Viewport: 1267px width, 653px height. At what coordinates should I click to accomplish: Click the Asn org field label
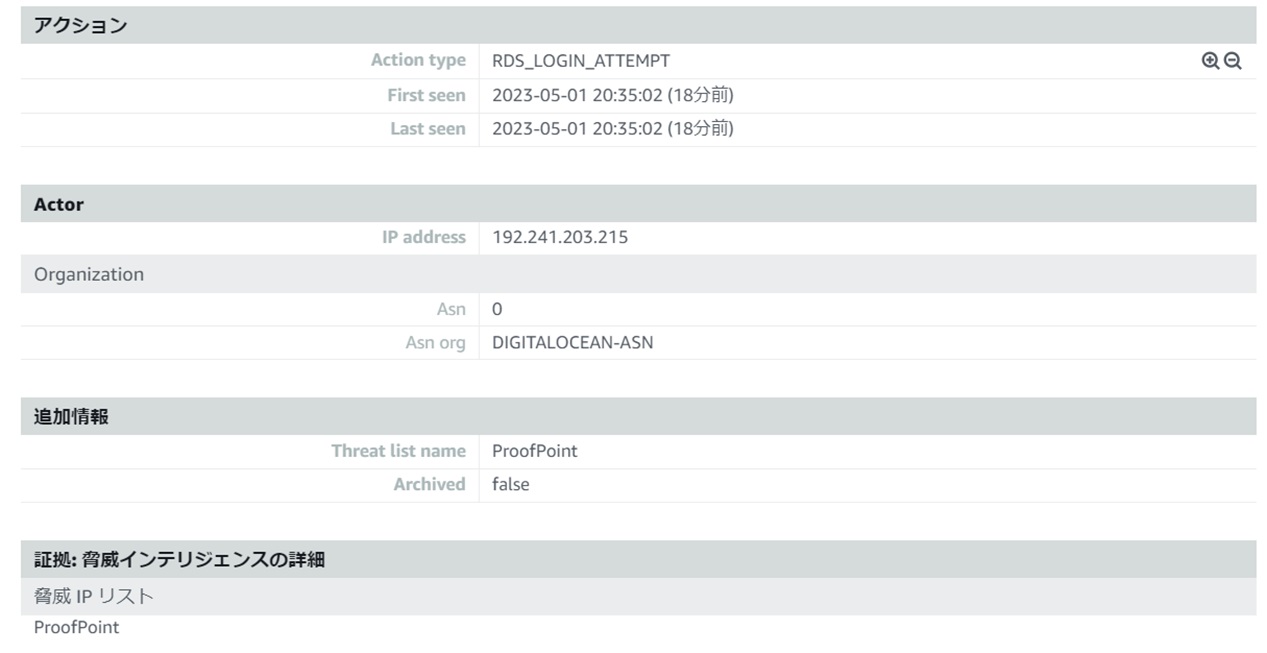(x=435, y=343)
